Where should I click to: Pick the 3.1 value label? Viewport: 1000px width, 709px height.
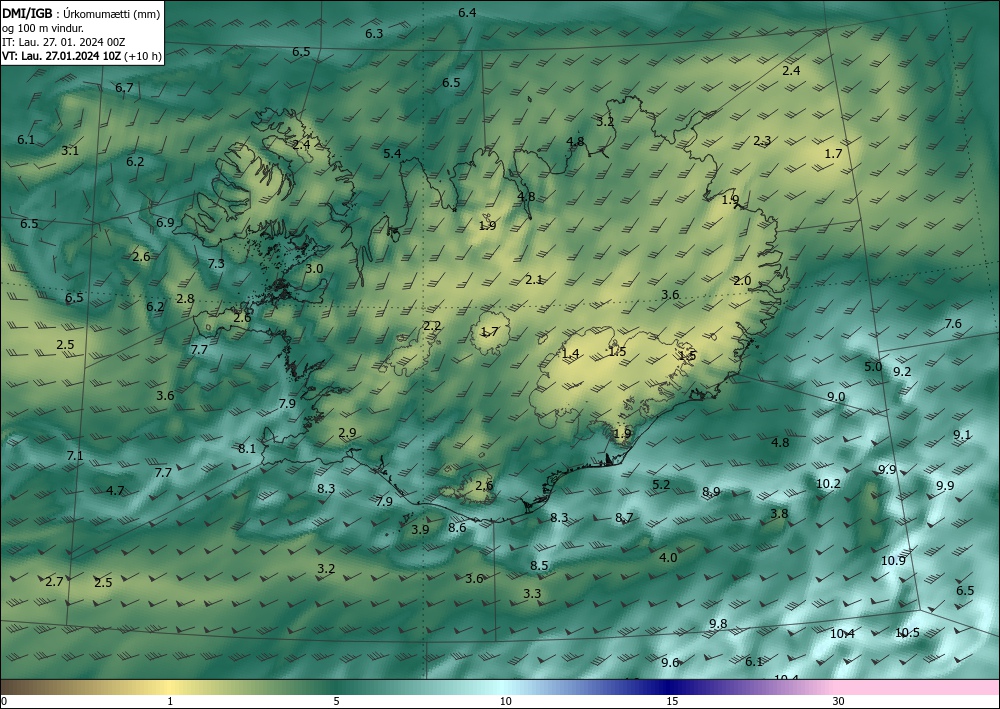[70, 151]
